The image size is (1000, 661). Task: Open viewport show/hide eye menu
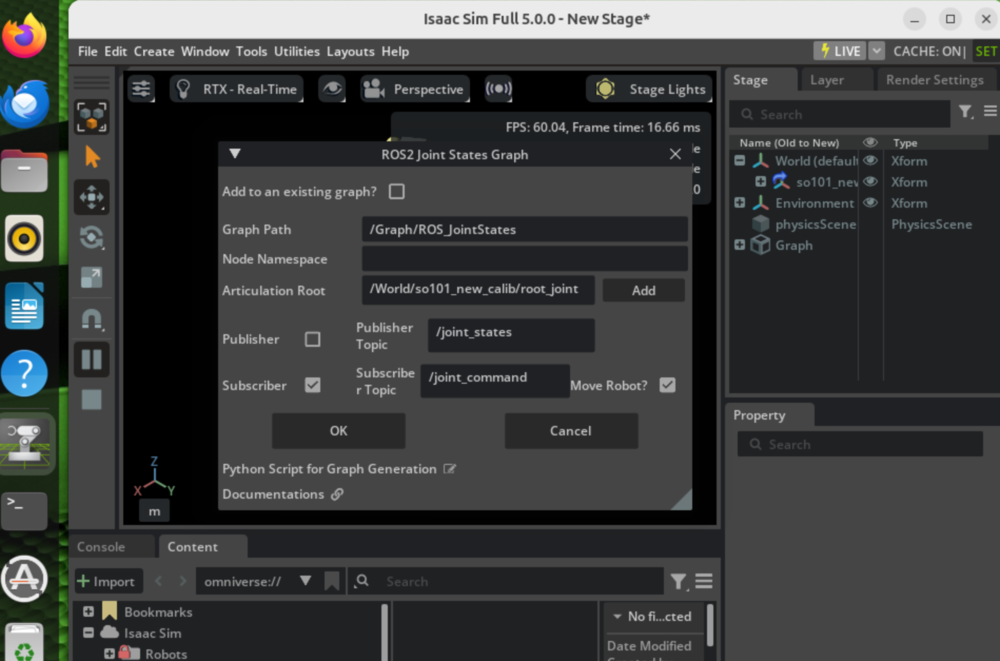(x=332, y=89)
